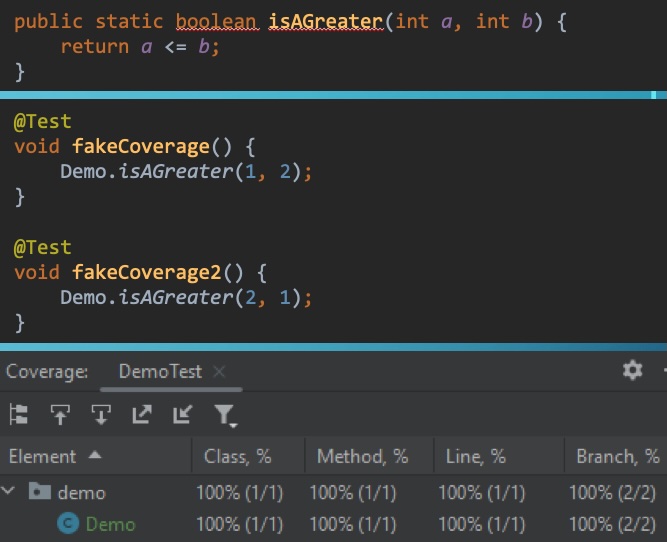Sort by the Method, % column
The height and width of the screenshot is (542, 667).
pos(362,456)
